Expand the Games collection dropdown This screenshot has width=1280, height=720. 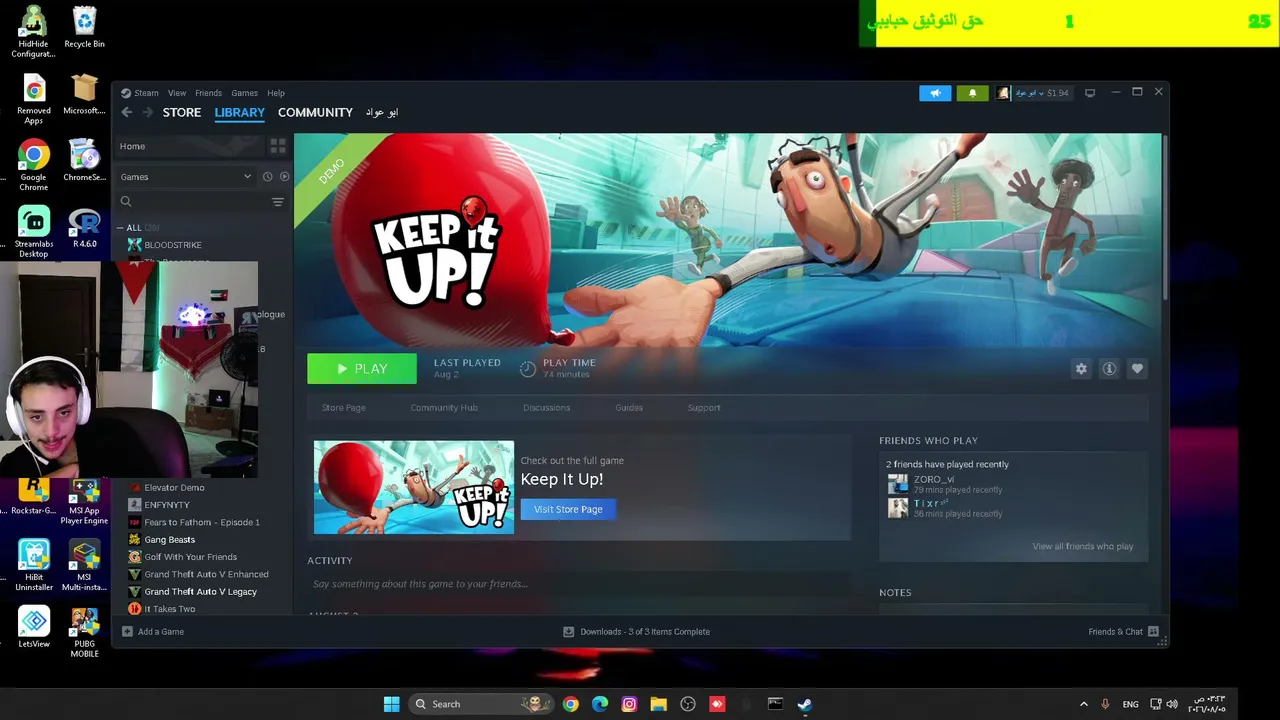point(186,177)
